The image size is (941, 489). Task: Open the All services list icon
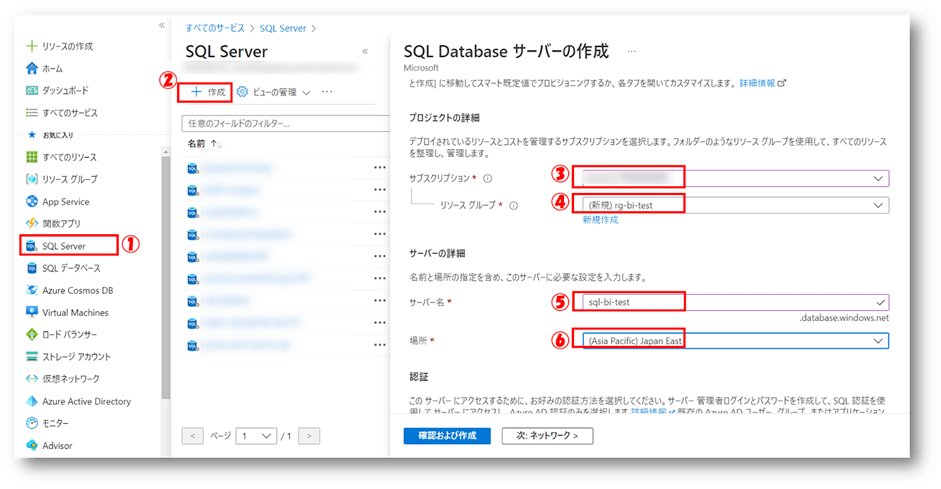(32, 113)
